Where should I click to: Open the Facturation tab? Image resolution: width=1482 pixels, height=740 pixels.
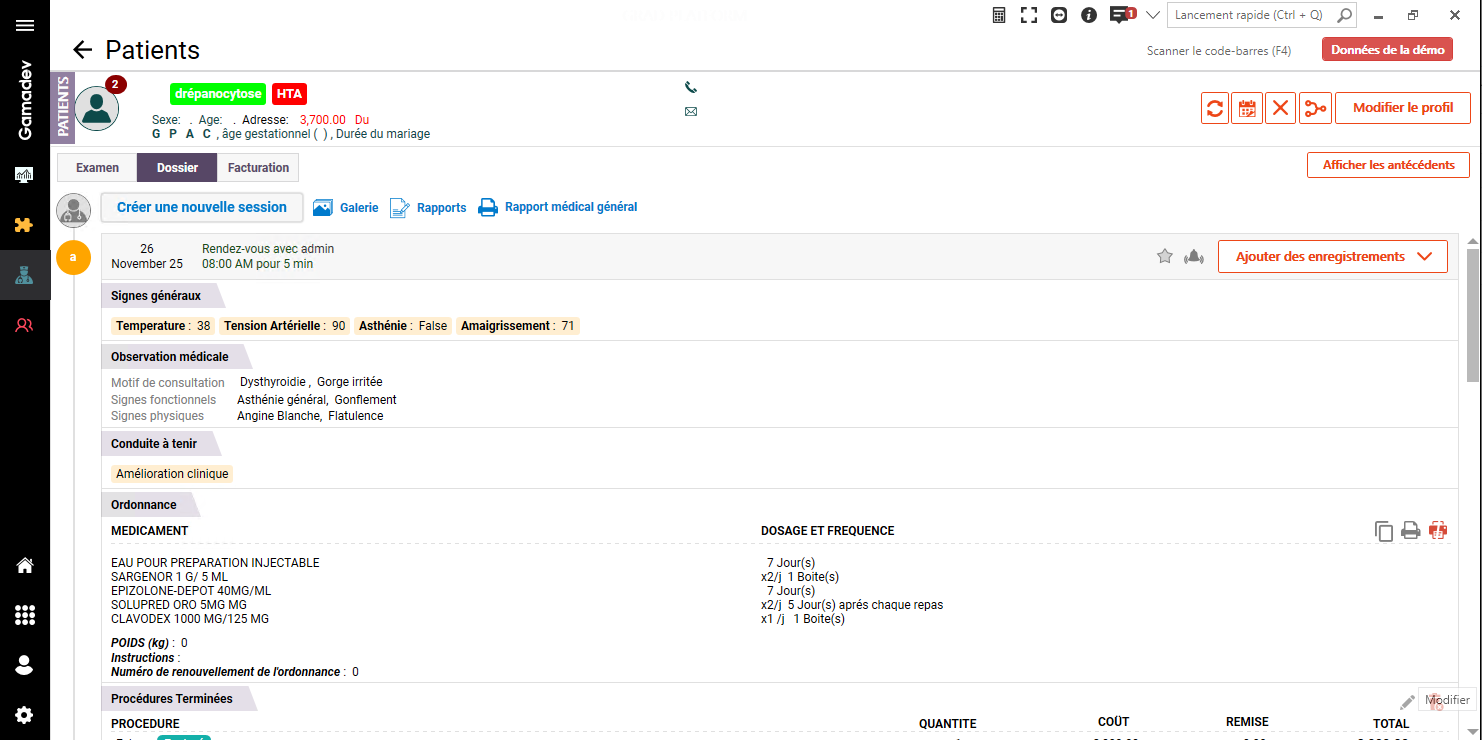(258, 168)
